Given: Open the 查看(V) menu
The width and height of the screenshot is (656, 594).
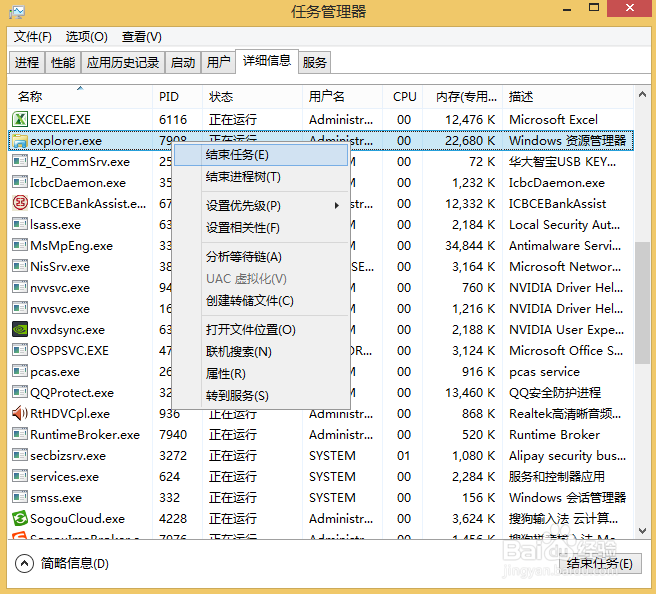Looking at the screenshot, I should coord(141,37).
